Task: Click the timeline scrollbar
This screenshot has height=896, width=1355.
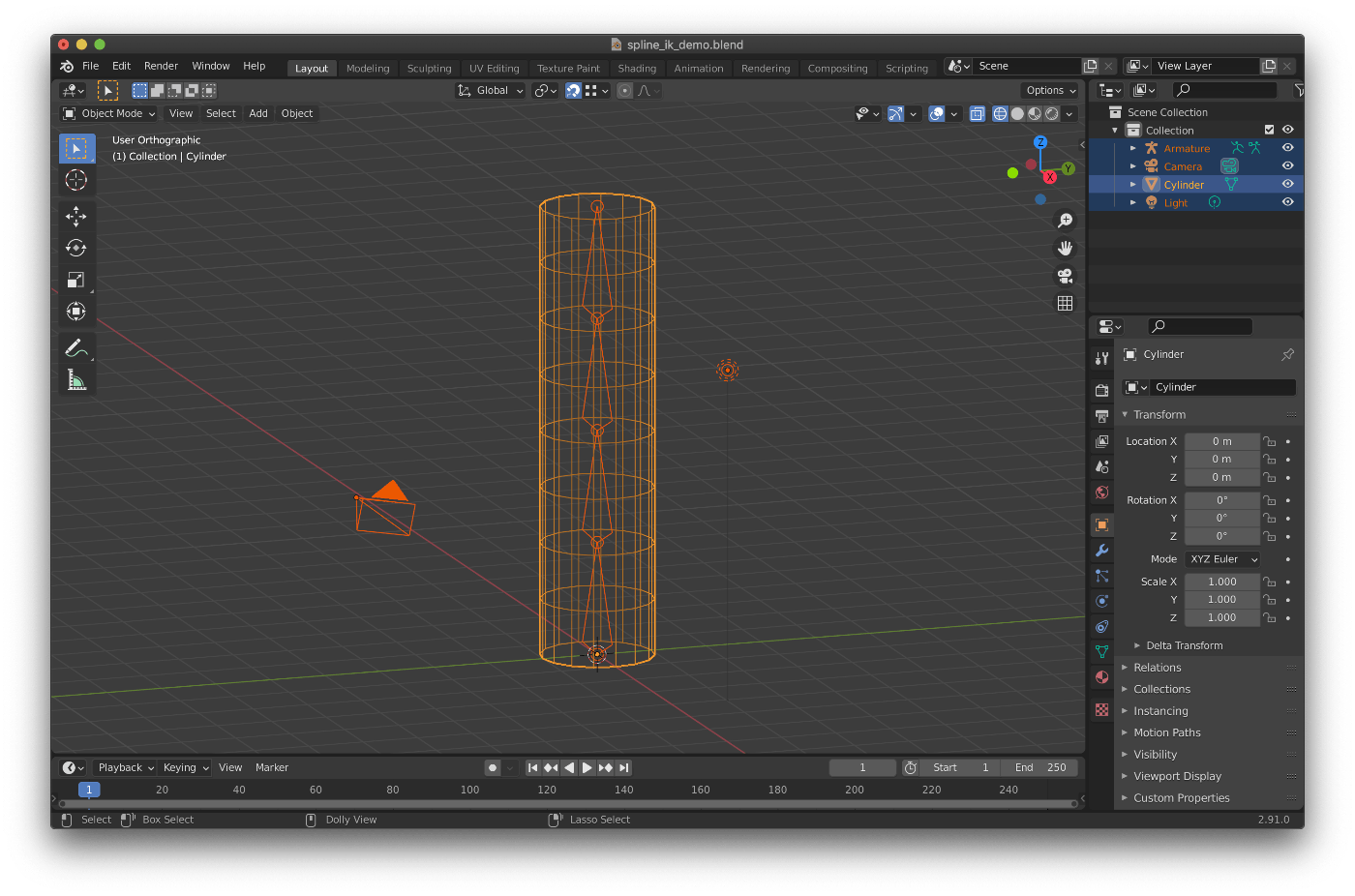Action: click(x=568, y=804)
